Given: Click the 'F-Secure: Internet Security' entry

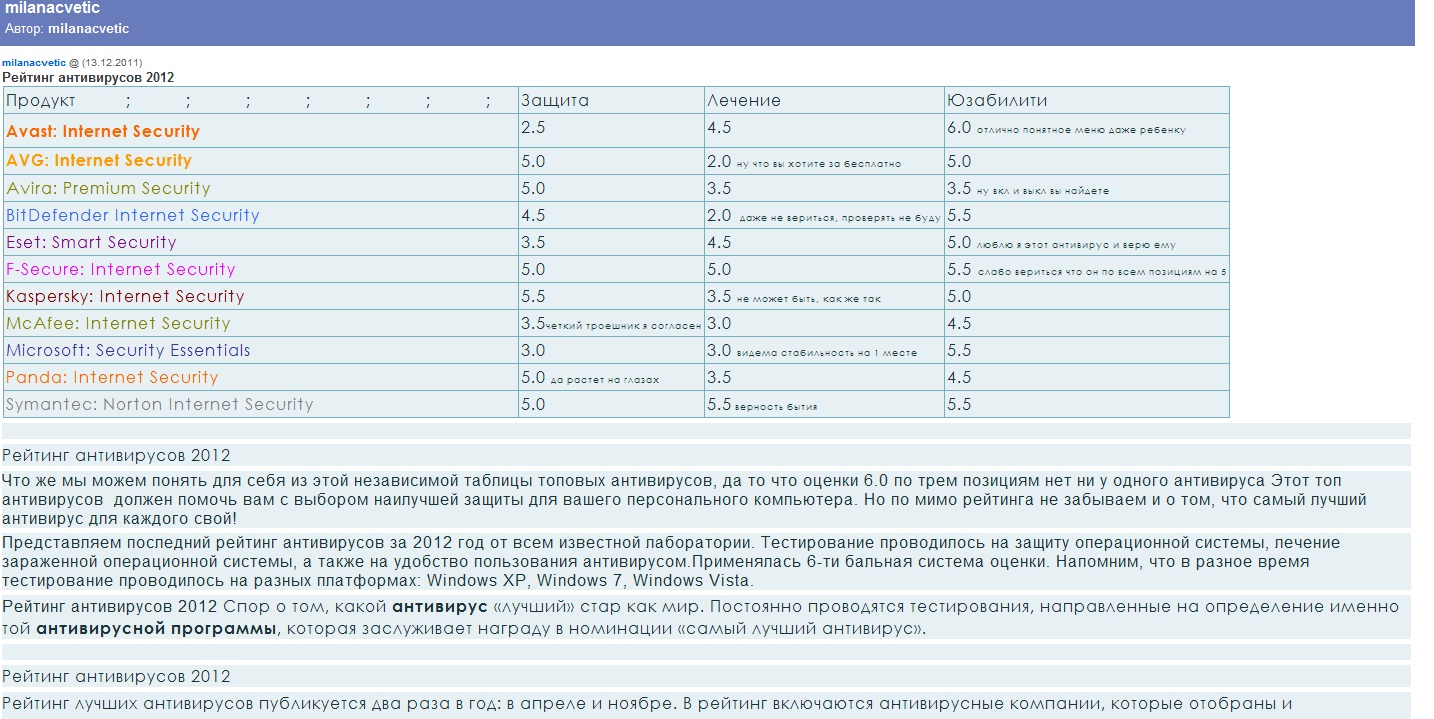Looking at the screenshot, I should (x=121, y=269).
